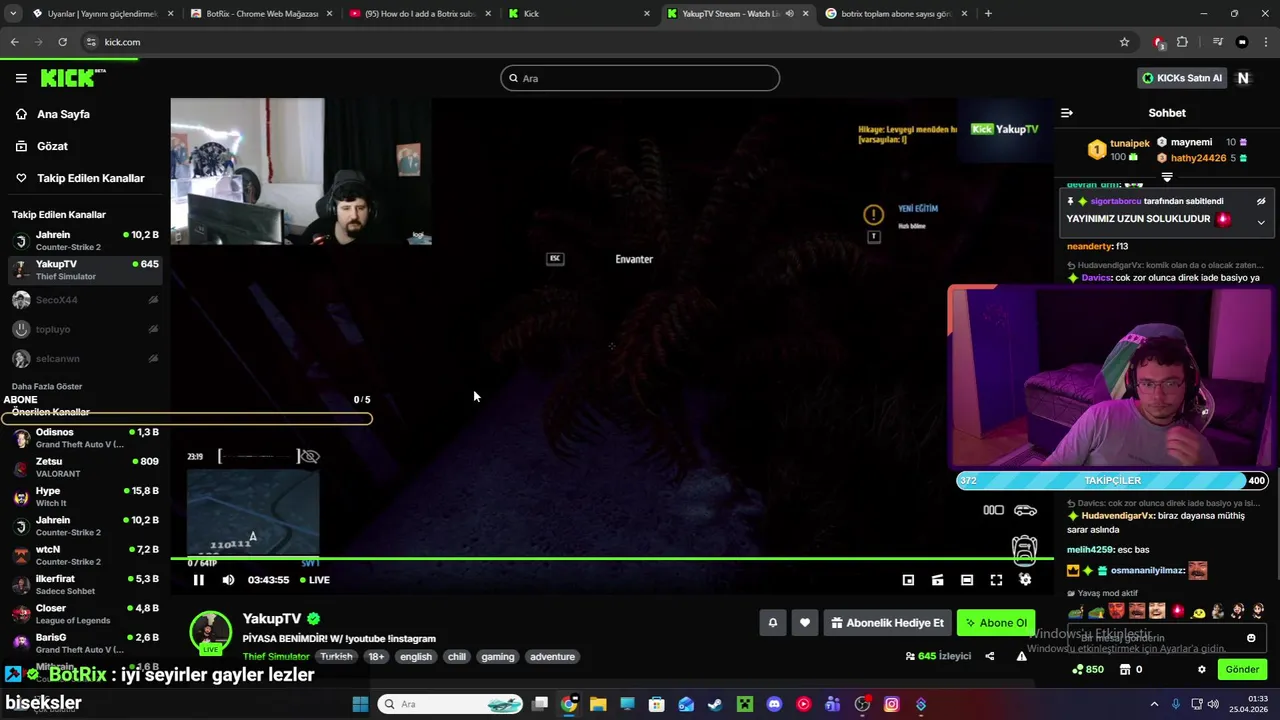Hide the pinned chat message

pos(1261,201)
